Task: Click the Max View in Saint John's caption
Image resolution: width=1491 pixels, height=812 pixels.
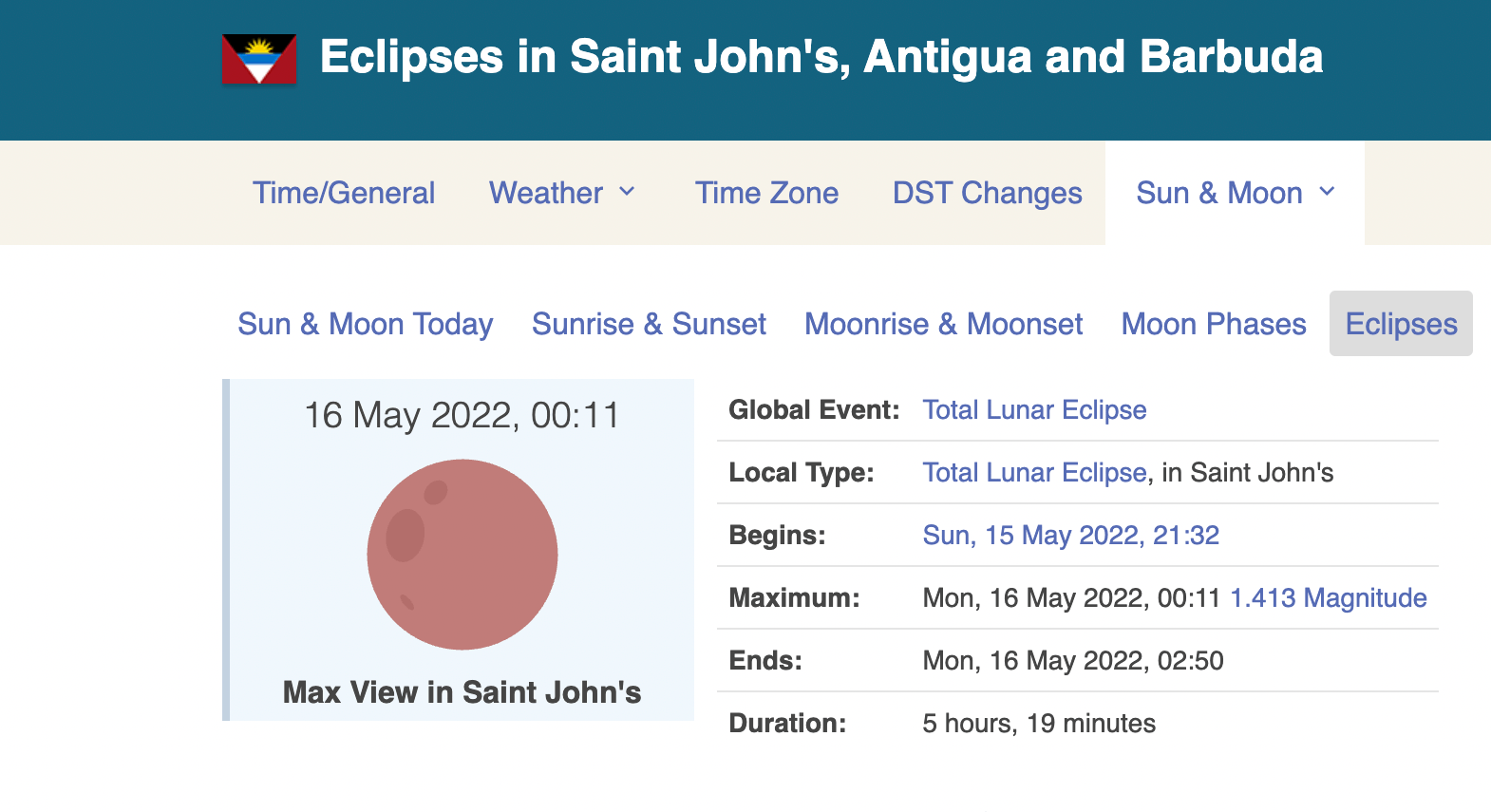Action: pyautogui.click(x=462, y=692)
